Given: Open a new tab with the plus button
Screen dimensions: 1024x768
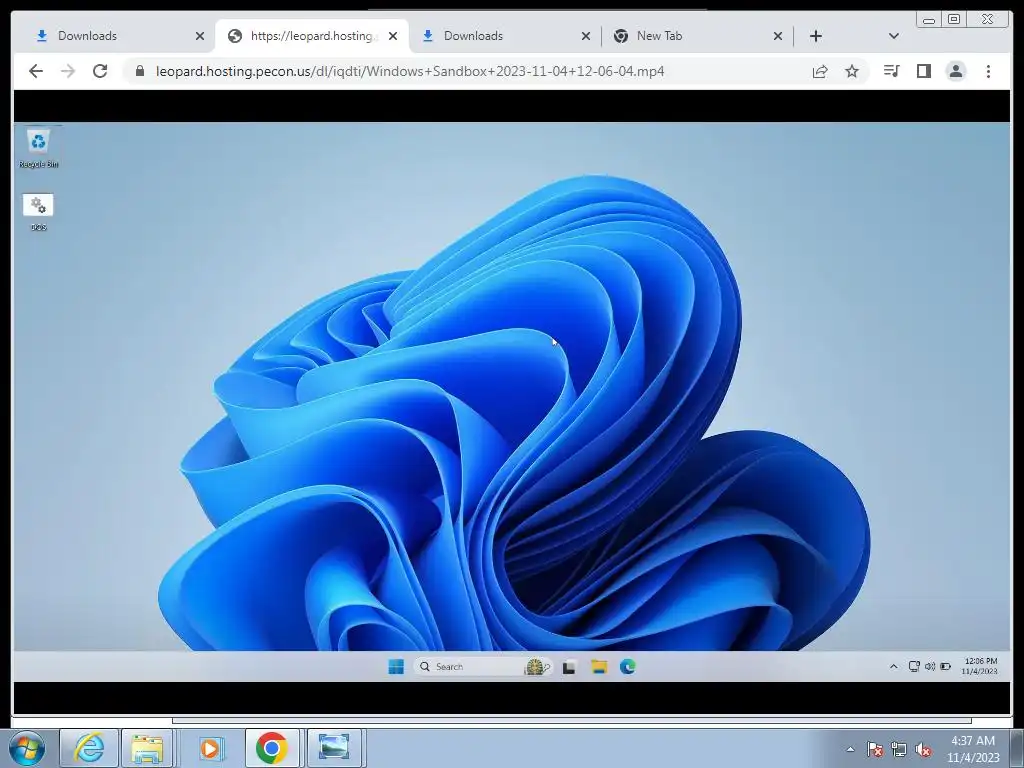Looking at the screenshot, I should 816,36.
